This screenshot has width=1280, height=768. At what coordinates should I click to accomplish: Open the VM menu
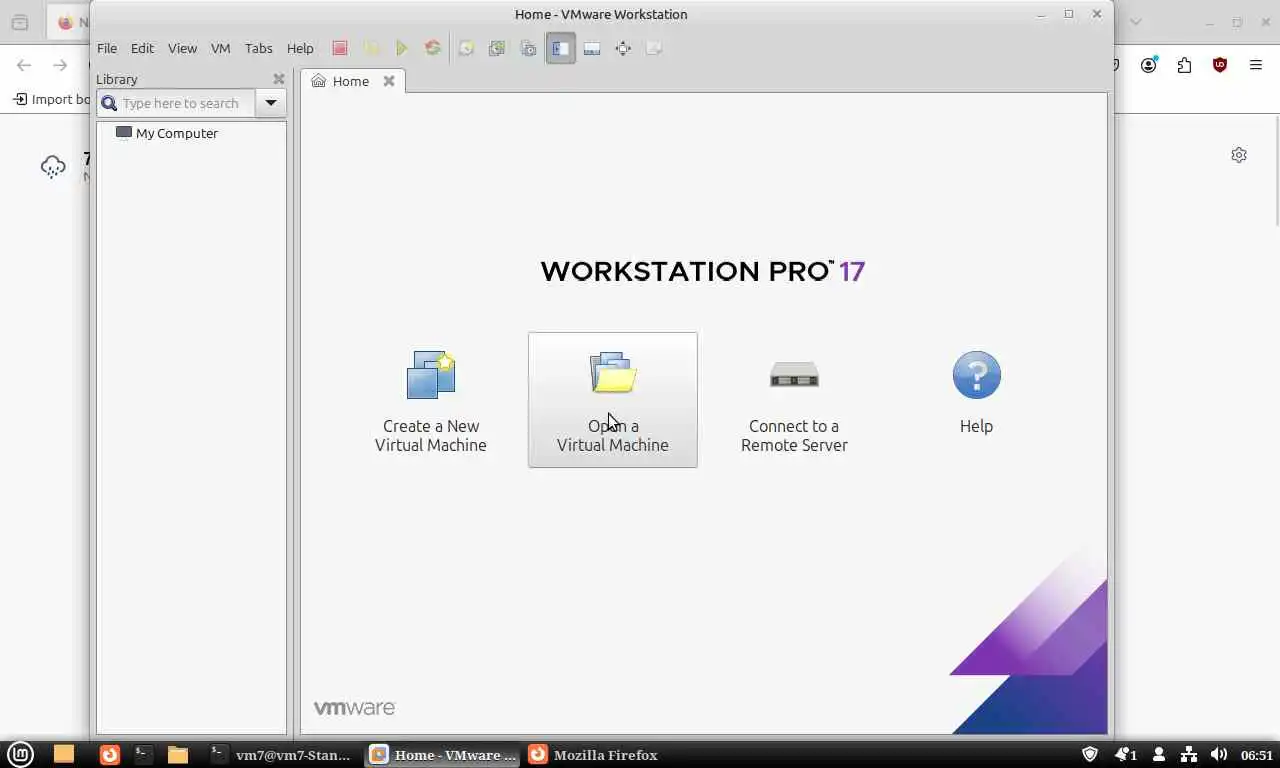[221, 48]
